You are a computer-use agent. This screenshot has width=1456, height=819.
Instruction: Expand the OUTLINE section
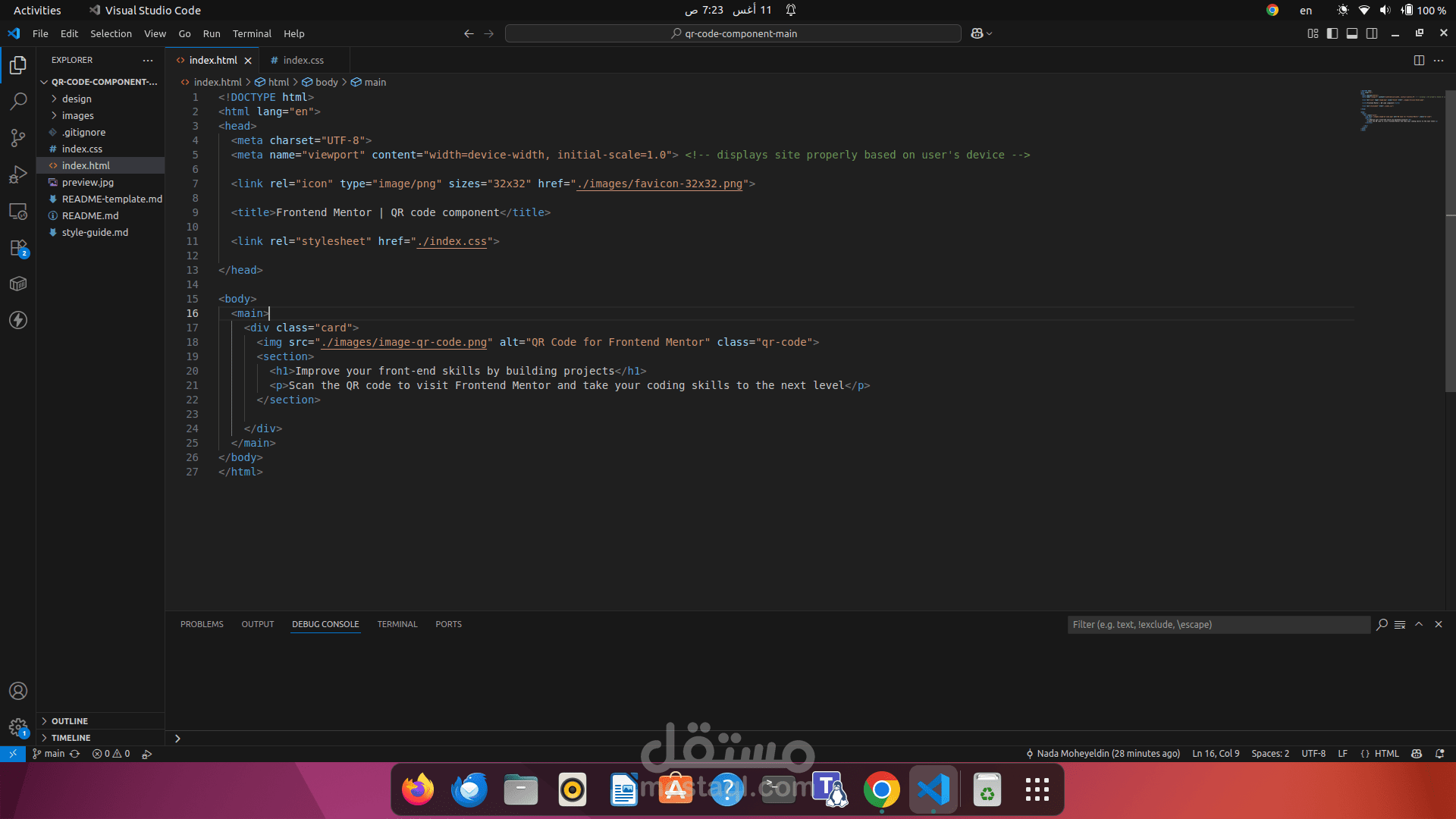100,721
